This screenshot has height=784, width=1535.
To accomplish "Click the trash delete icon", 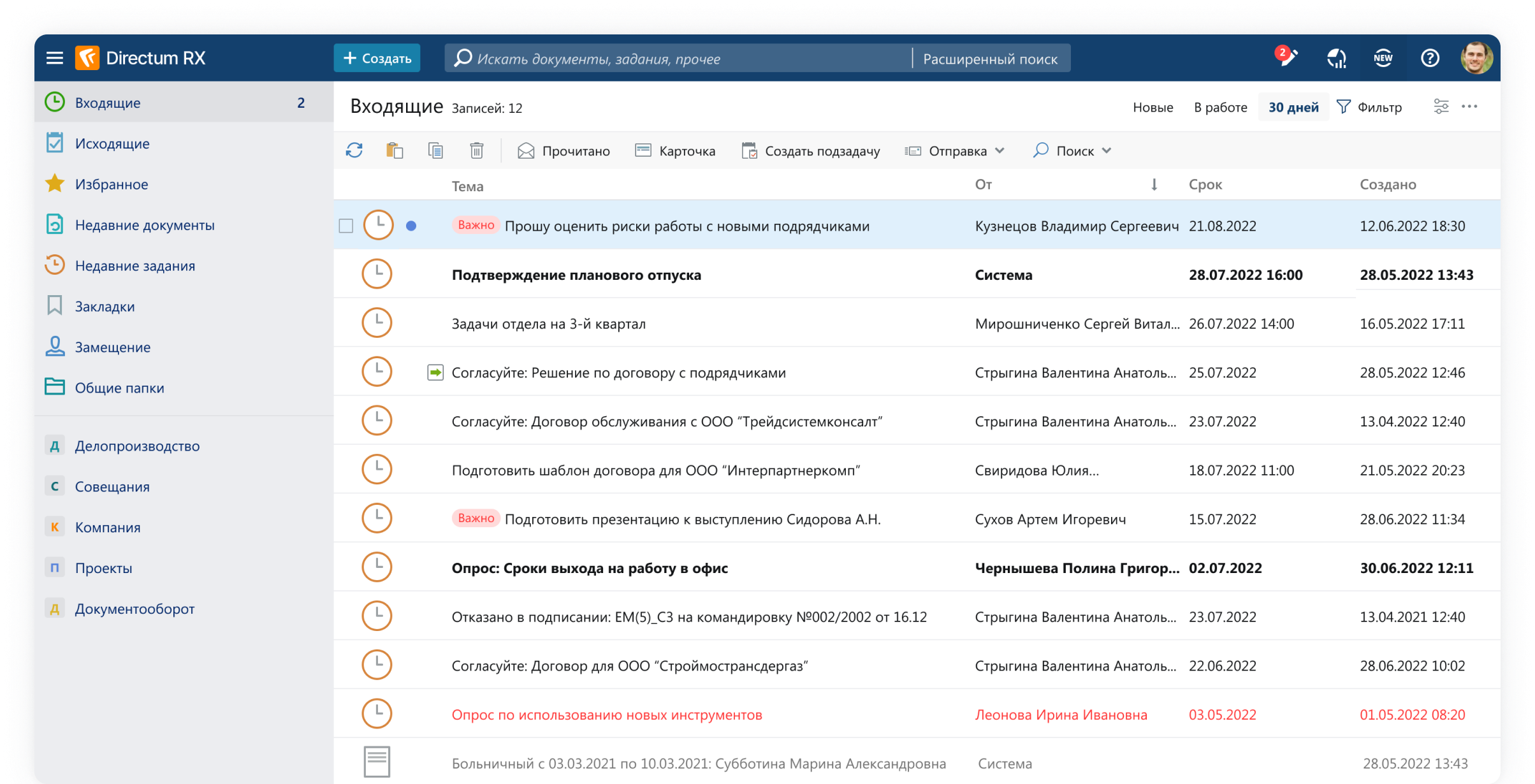I will point(476,150).
